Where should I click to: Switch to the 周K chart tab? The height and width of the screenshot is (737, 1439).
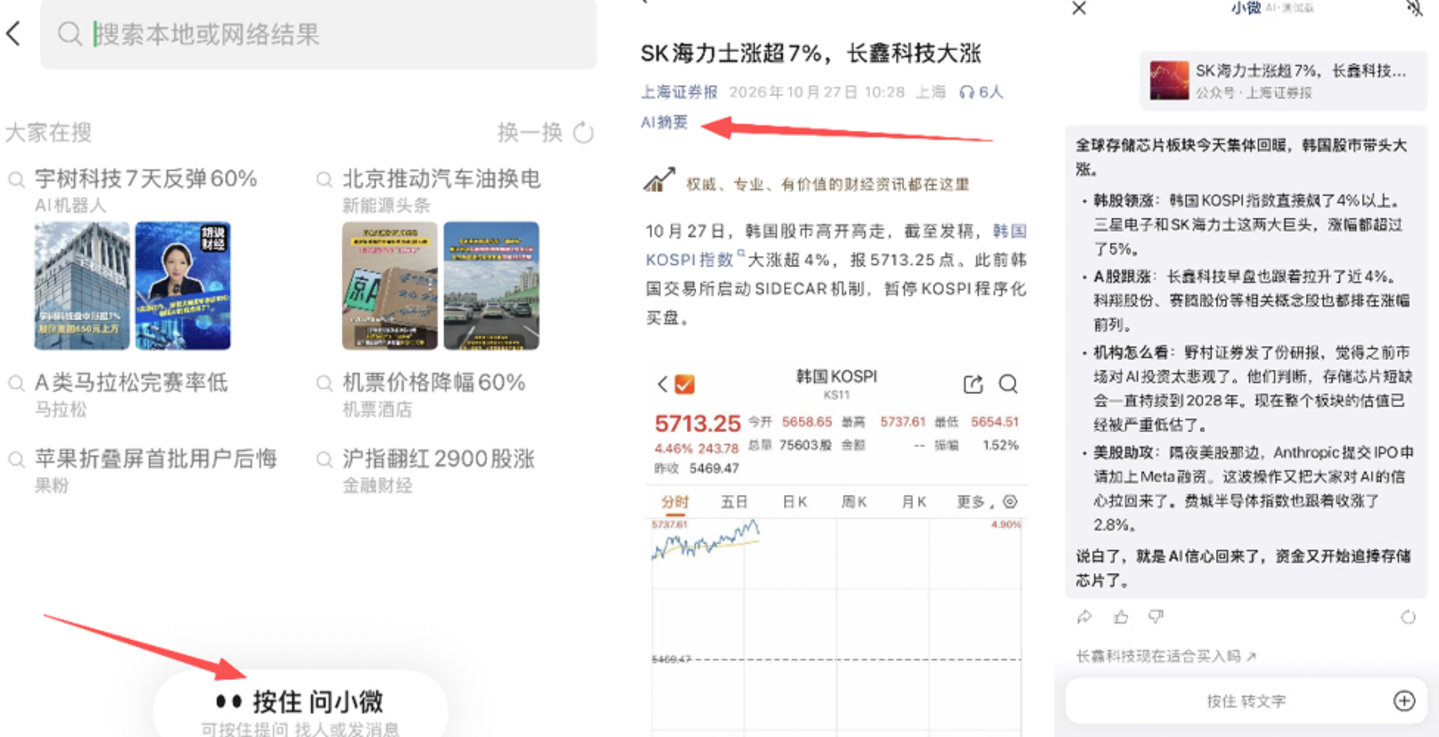pos(854,502)
